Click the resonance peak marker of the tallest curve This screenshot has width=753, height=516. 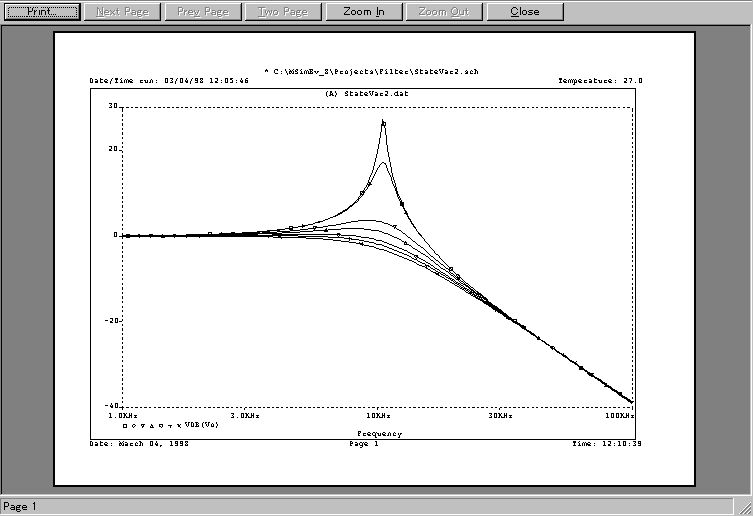383,123
